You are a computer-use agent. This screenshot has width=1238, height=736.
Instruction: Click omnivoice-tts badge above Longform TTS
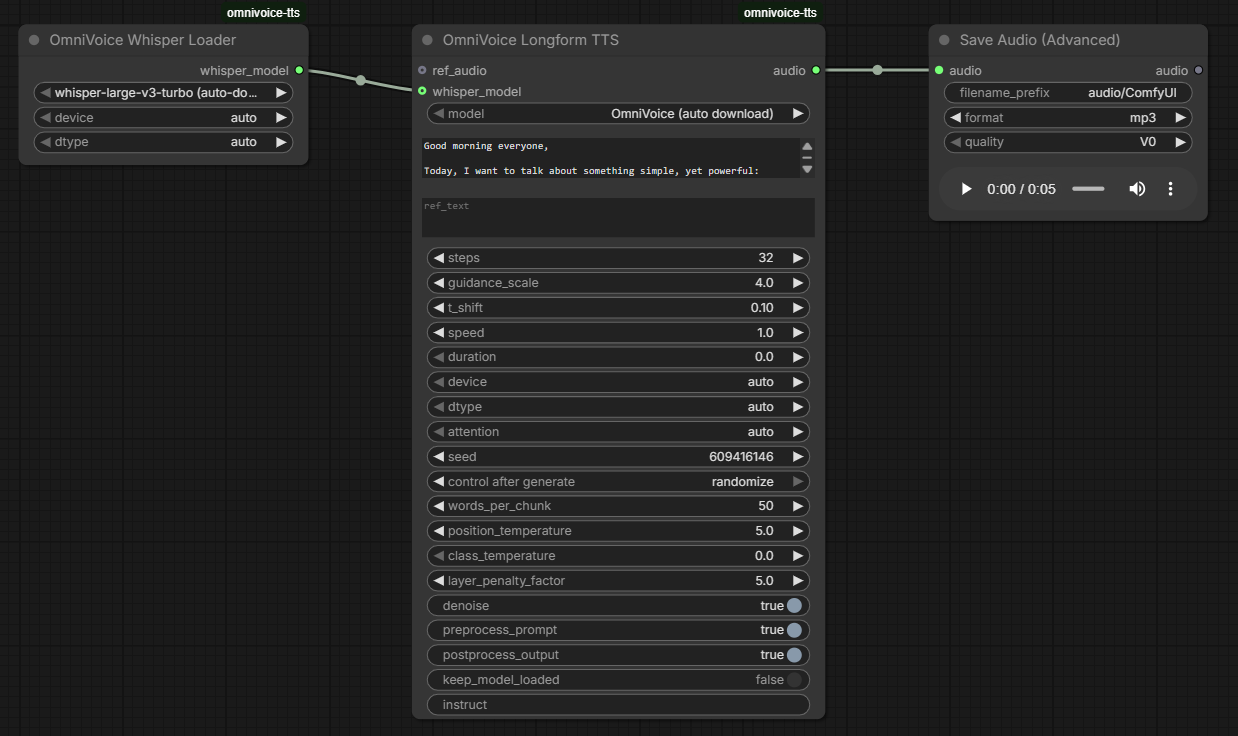780,13
